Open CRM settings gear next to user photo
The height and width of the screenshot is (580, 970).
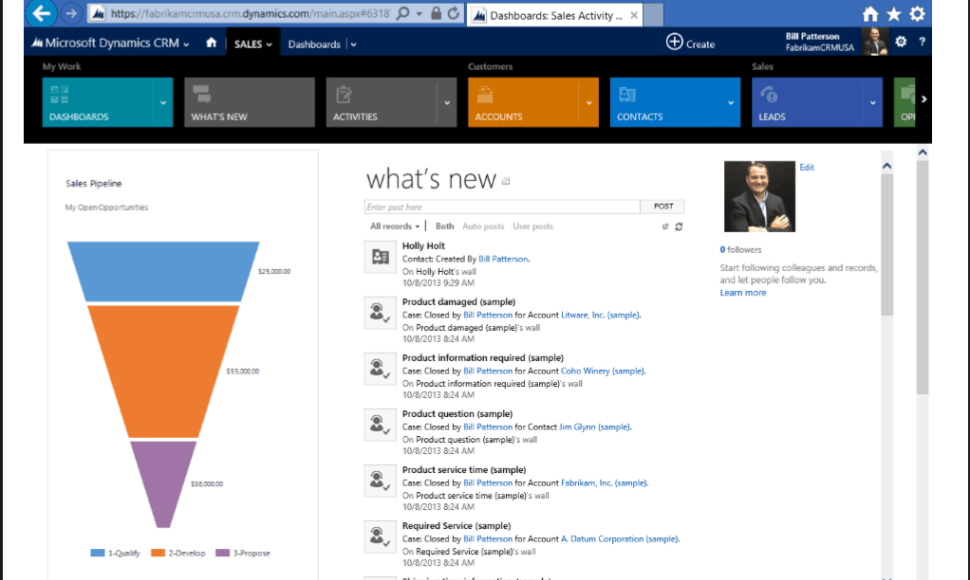(x=901, y=41)
